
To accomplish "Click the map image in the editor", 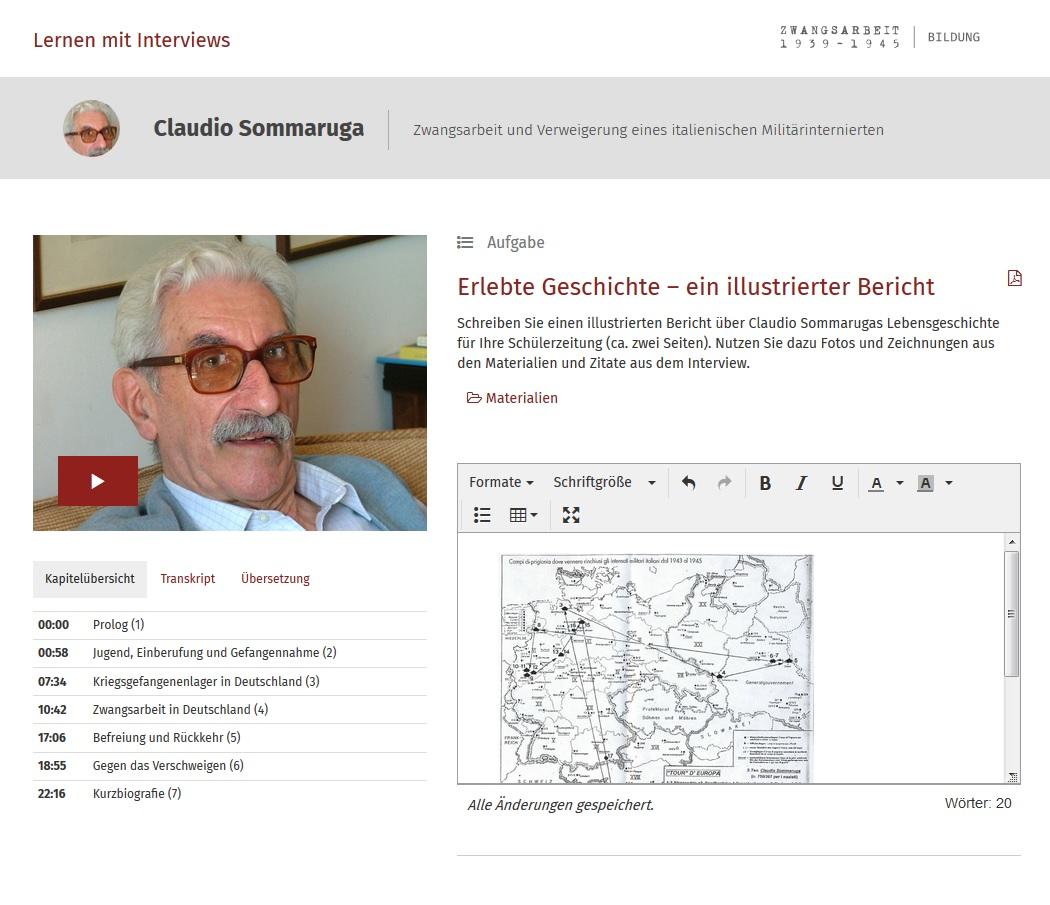I will [x=657, y=669].
